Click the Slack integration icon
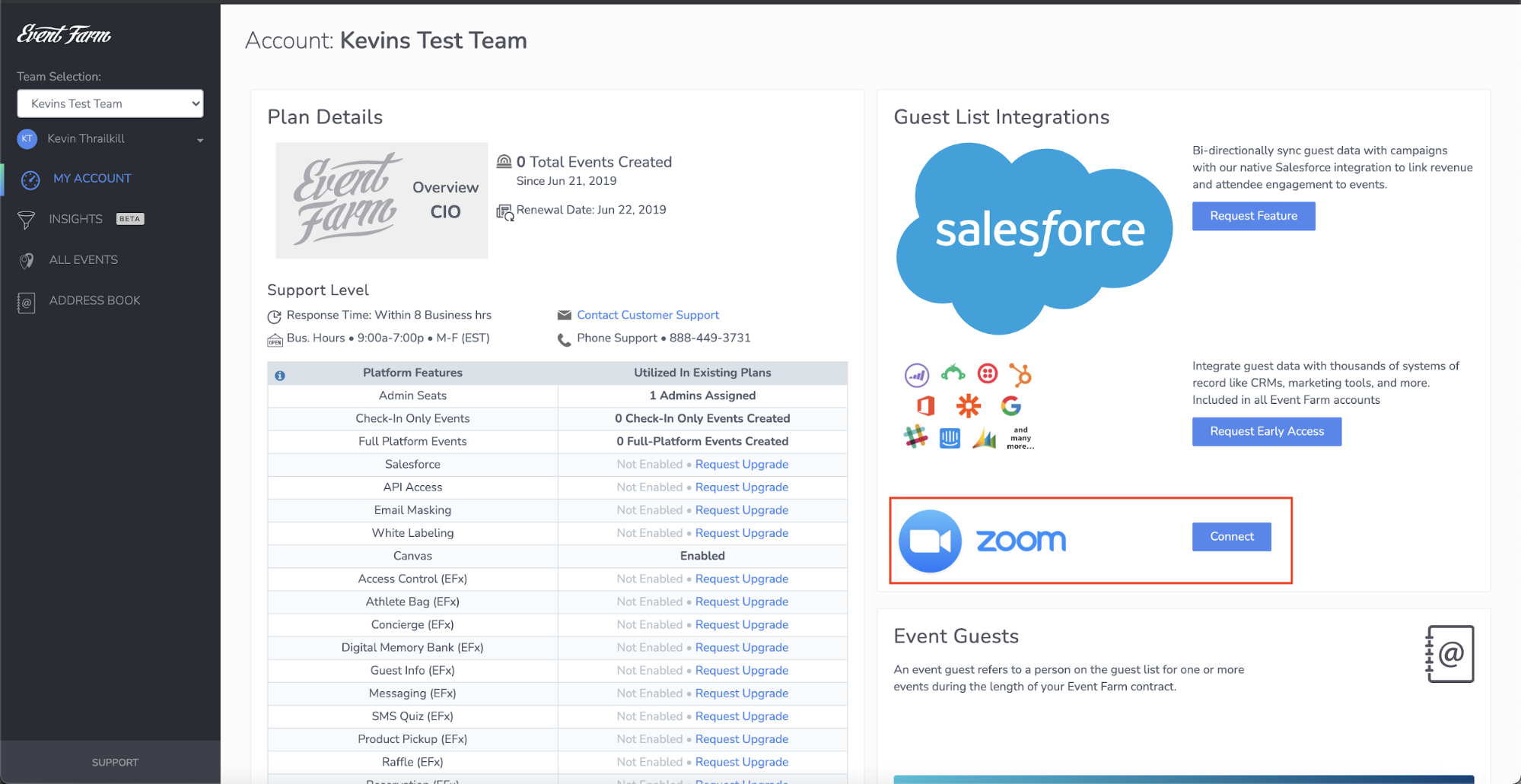Viewport: 1521px width, 784px height. point(915,436)
